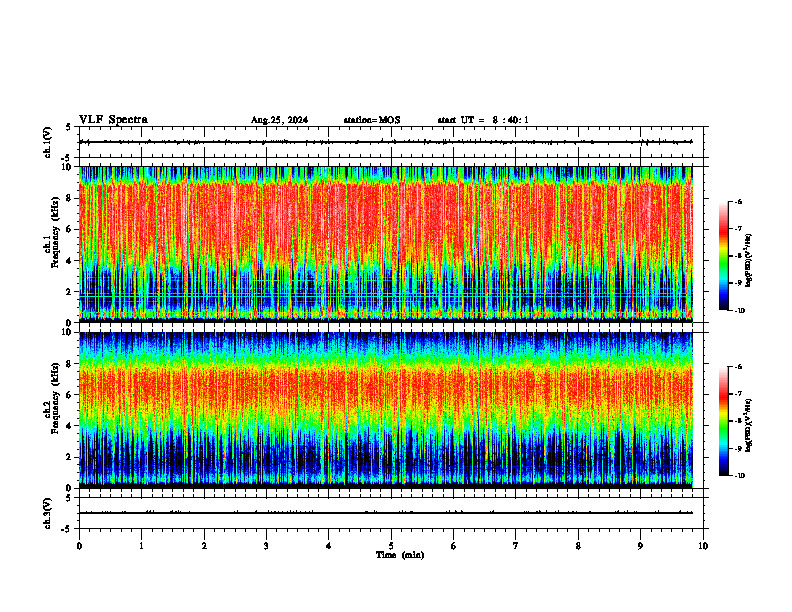The width and height of the screenshot is (792, 612).
Task: Click the ch.1 spectrogram colorbar
Action: coord(724,256)
